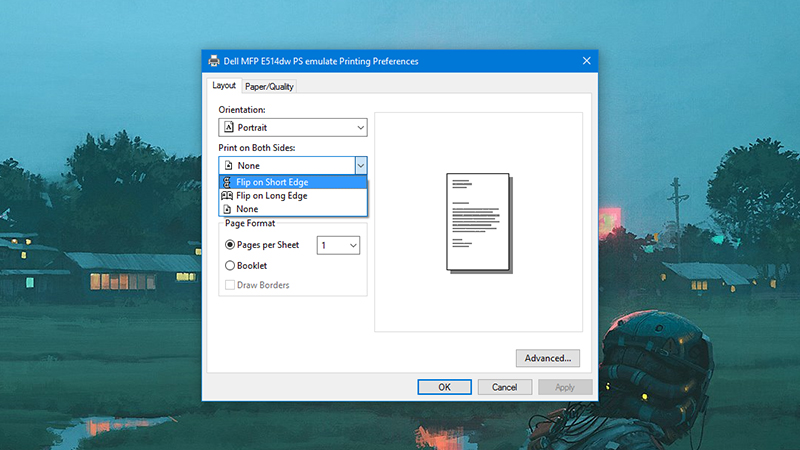The height and width of the screenshot is (450, 800).
Task: Click the page preview thumbnail
Action: click(479, 223)
